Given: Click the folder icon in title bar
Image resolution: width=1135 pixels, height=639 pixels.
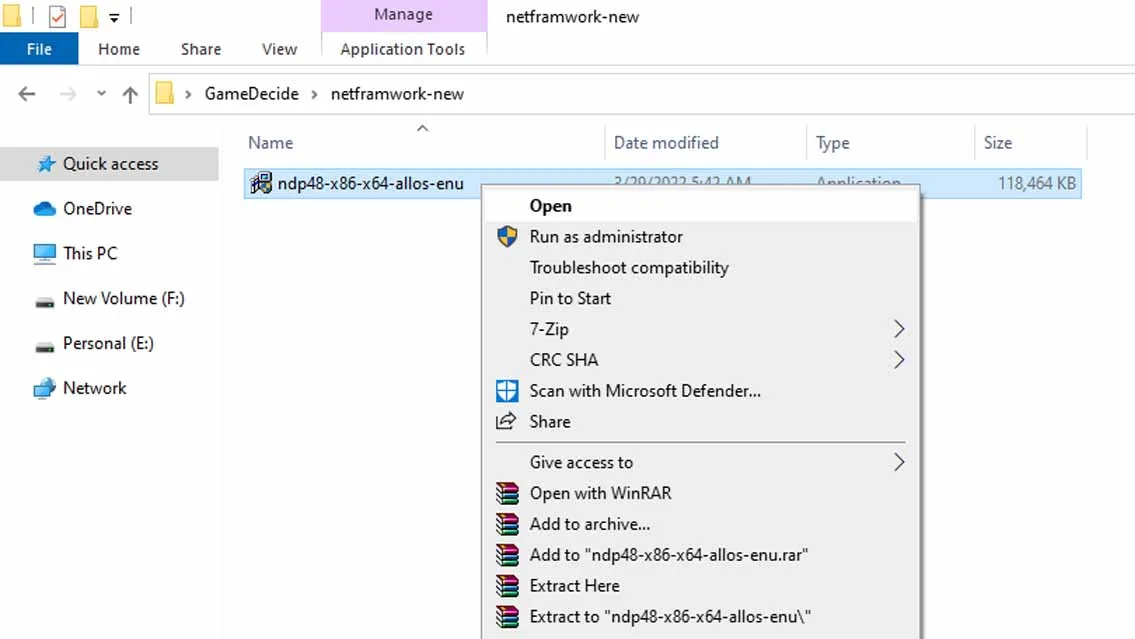Looking at the screenshot, I should click(x=12, y=16).
